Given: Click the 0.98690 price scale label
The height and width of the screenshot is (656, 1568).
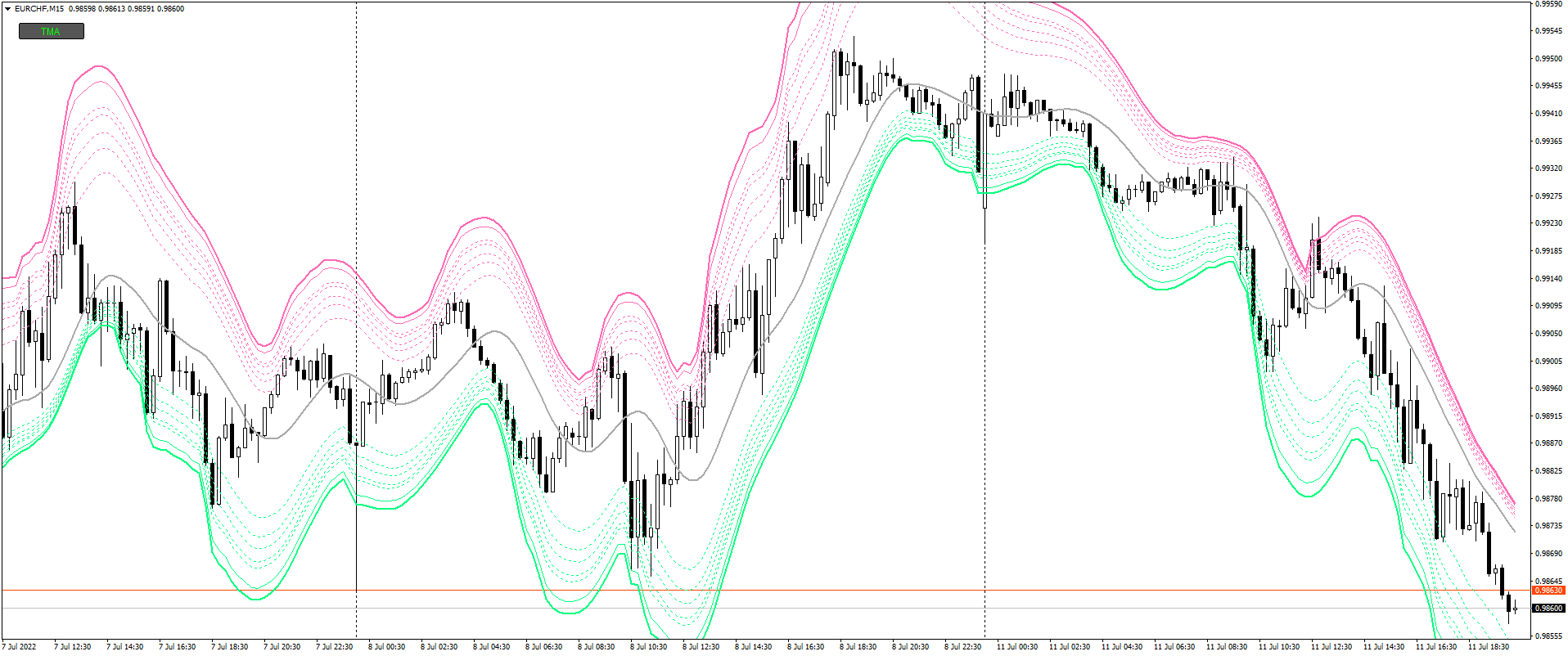Looking at the screenshot, I should coord(1548,554).
